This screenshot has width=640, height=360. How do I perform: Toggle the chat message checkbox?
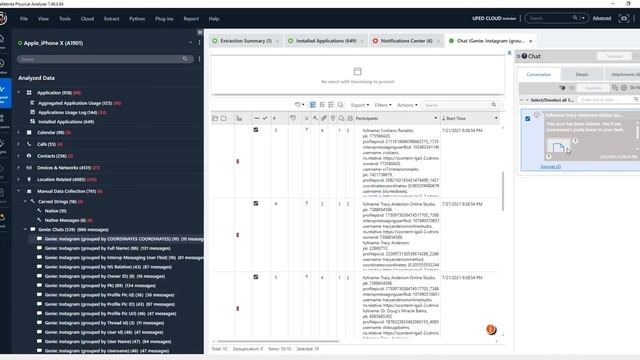[528, 118]
